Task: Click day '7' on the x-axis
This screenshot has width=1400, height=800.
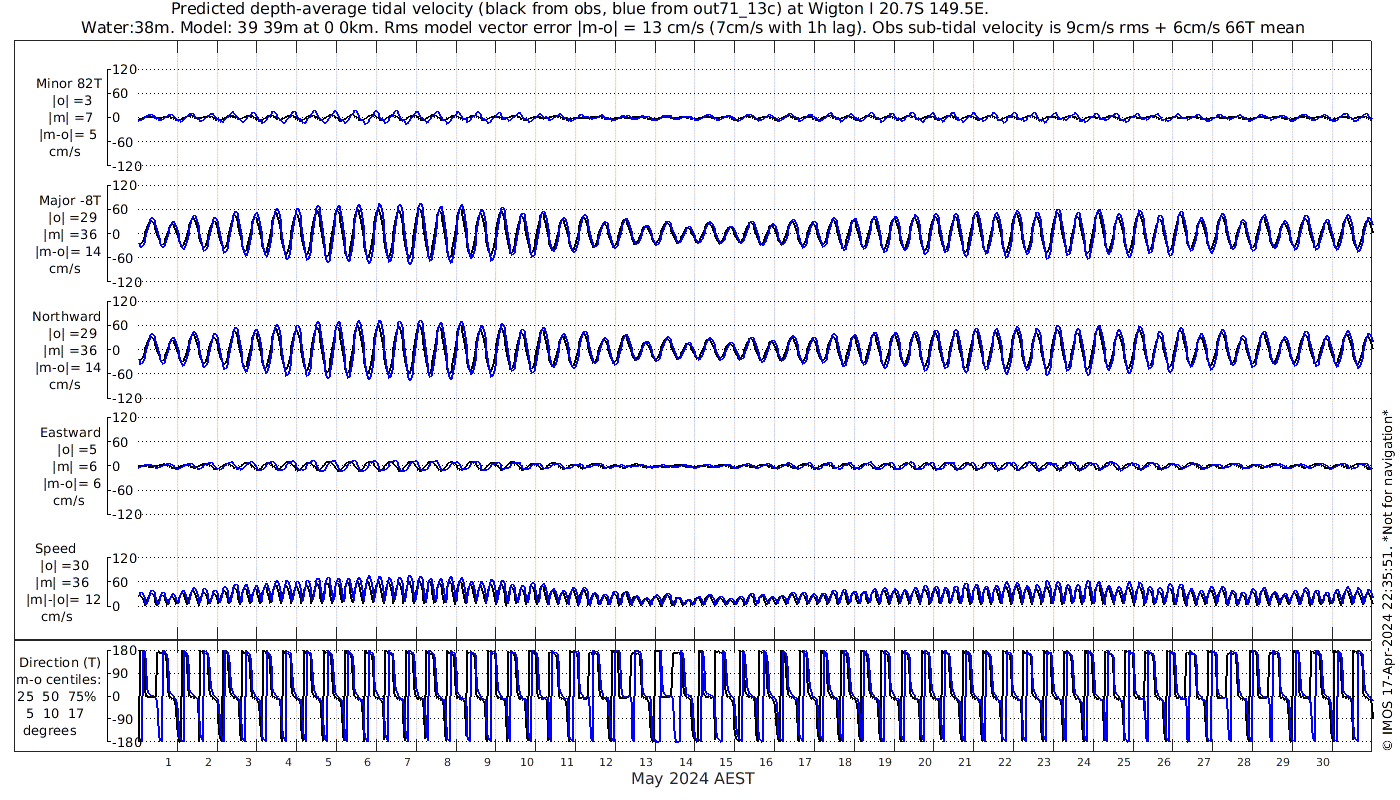Action: [407, 762]
